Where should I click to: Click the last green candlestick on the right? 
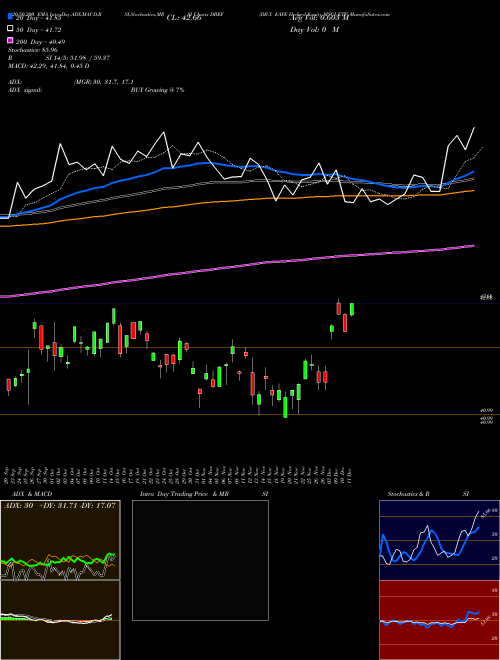(352, 309)
